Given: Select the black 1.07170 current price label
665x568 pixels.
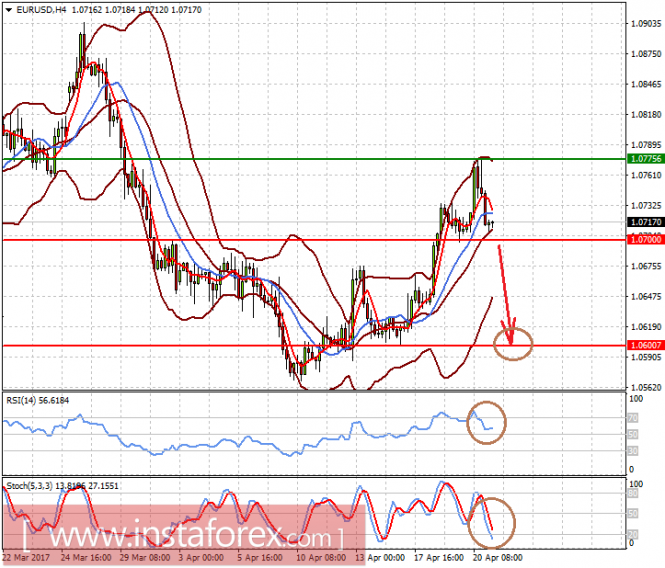Looking at the screenshot, I should point(646,222).
